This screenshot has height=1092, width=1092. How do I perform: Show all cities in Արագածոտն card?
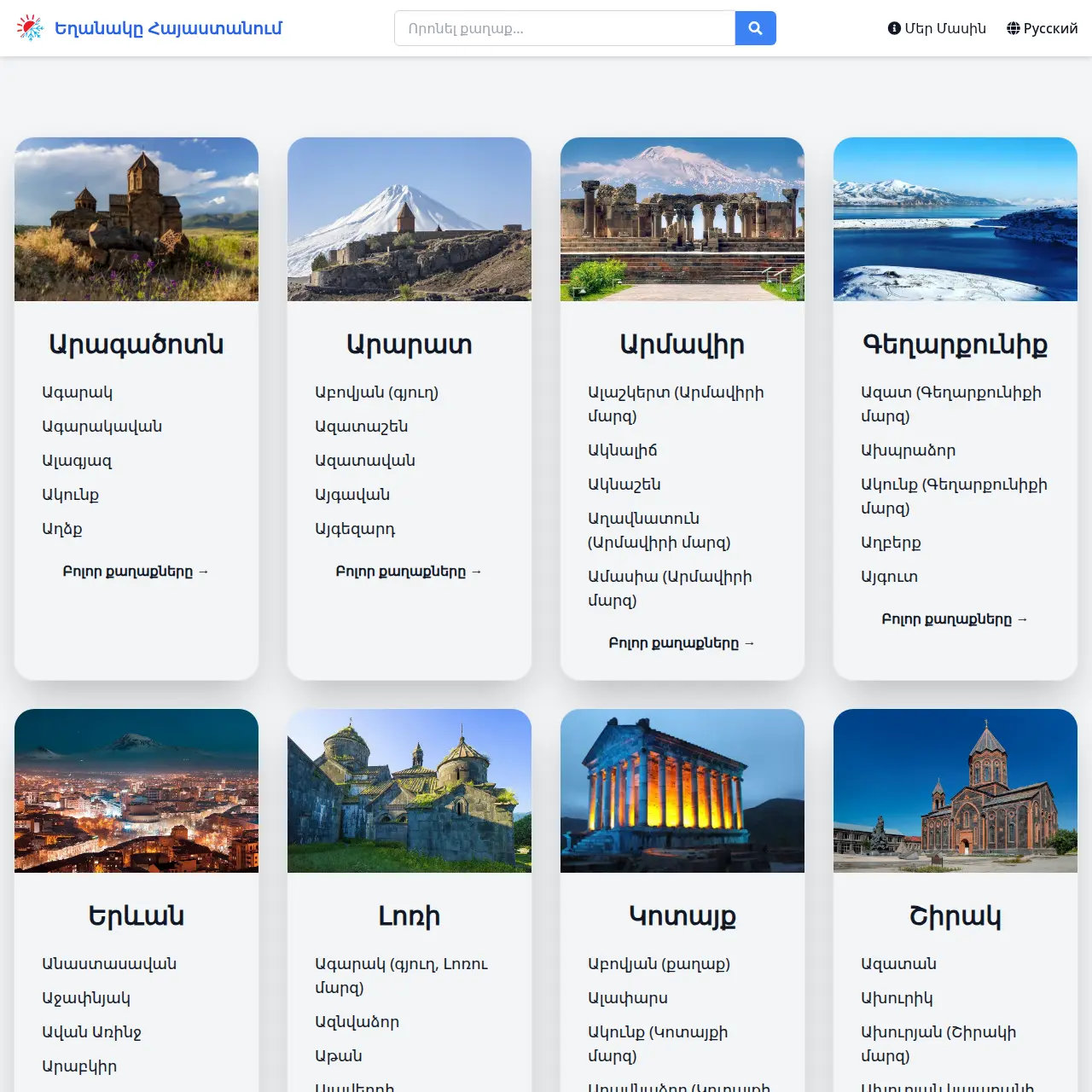point(136,572)
